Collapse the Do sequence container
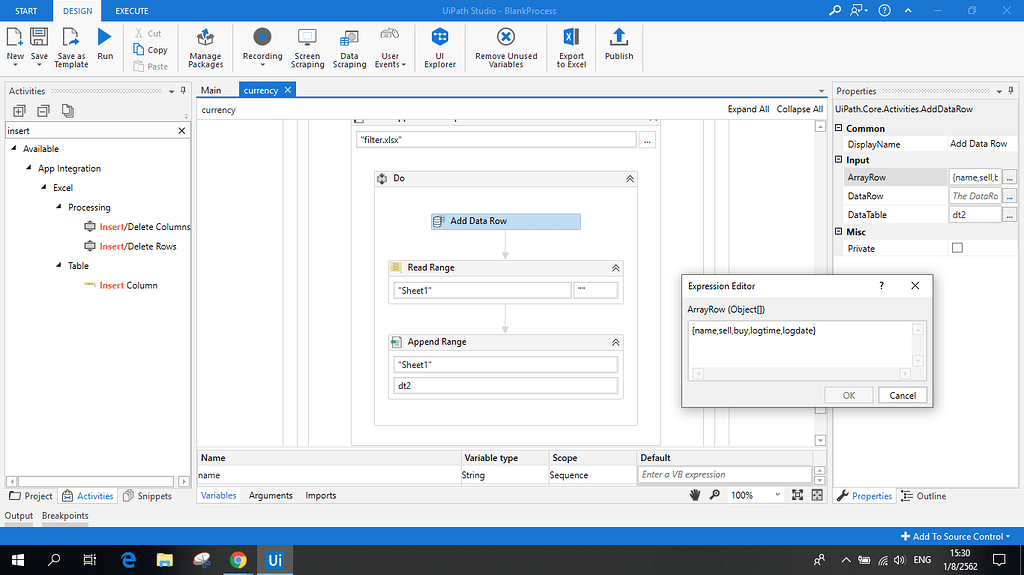This screenshot has height=575, width=1024. tap(629, 179)
